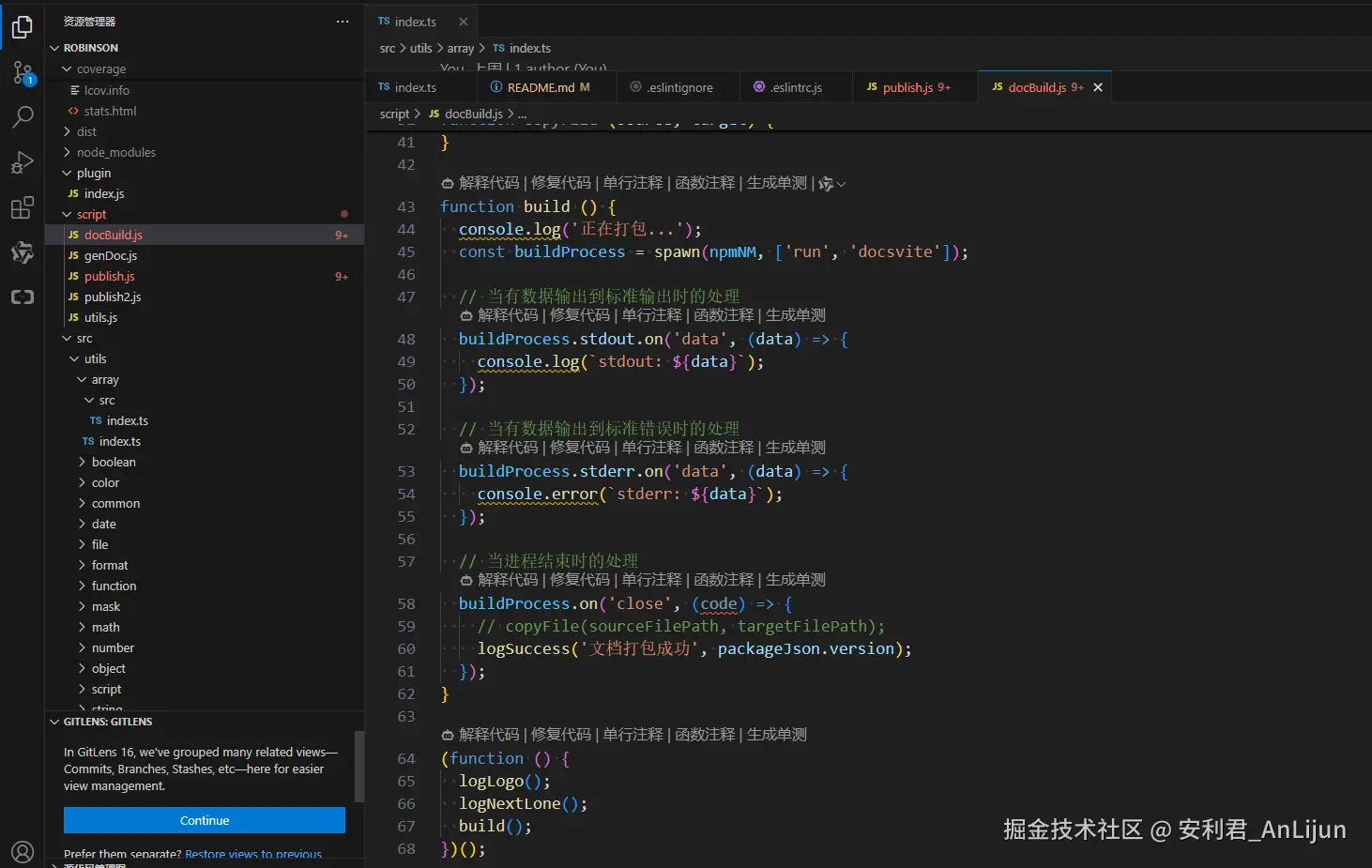The image size is (1372, 868).
Task: Click '解释代码' code lens above build function
Action: pos(488,183)
